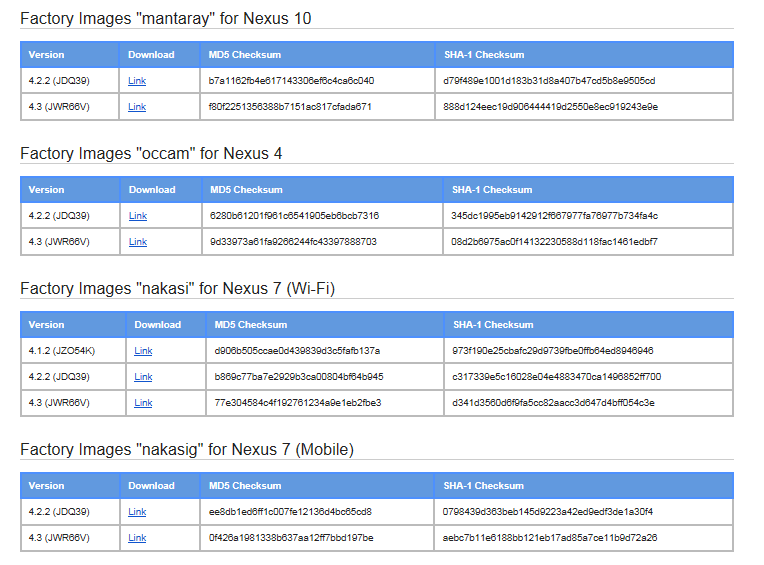Click SHA-1 checksum starting c317339e5c1
This screenshot has width=764, height=565.
556,377
